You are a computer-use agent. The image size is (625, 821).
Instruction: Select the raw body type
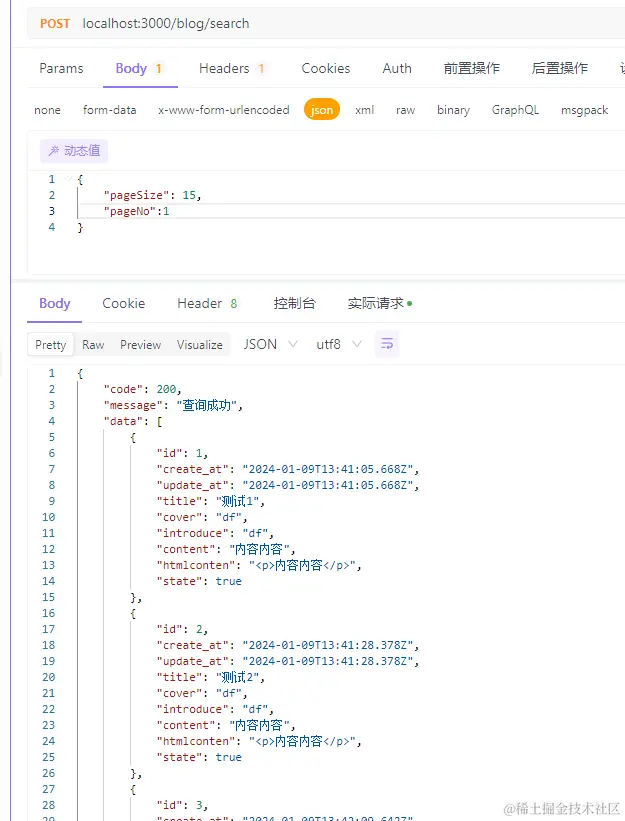click(405, 110)
